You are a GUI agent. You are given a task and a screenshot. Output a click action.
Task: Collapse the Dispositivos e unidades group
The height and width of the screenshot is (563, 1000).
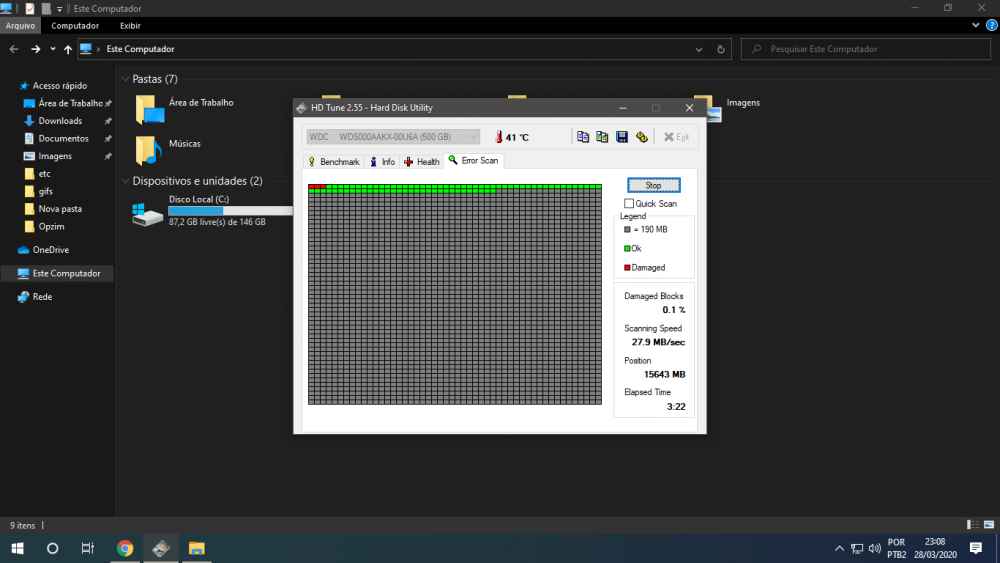click(x=125, y=181)
